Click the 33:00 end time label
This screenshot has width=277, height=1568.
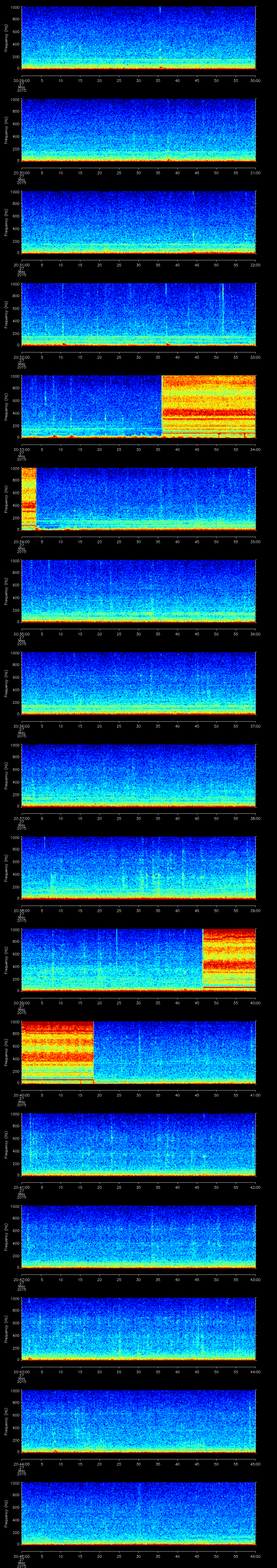(256, 357)
